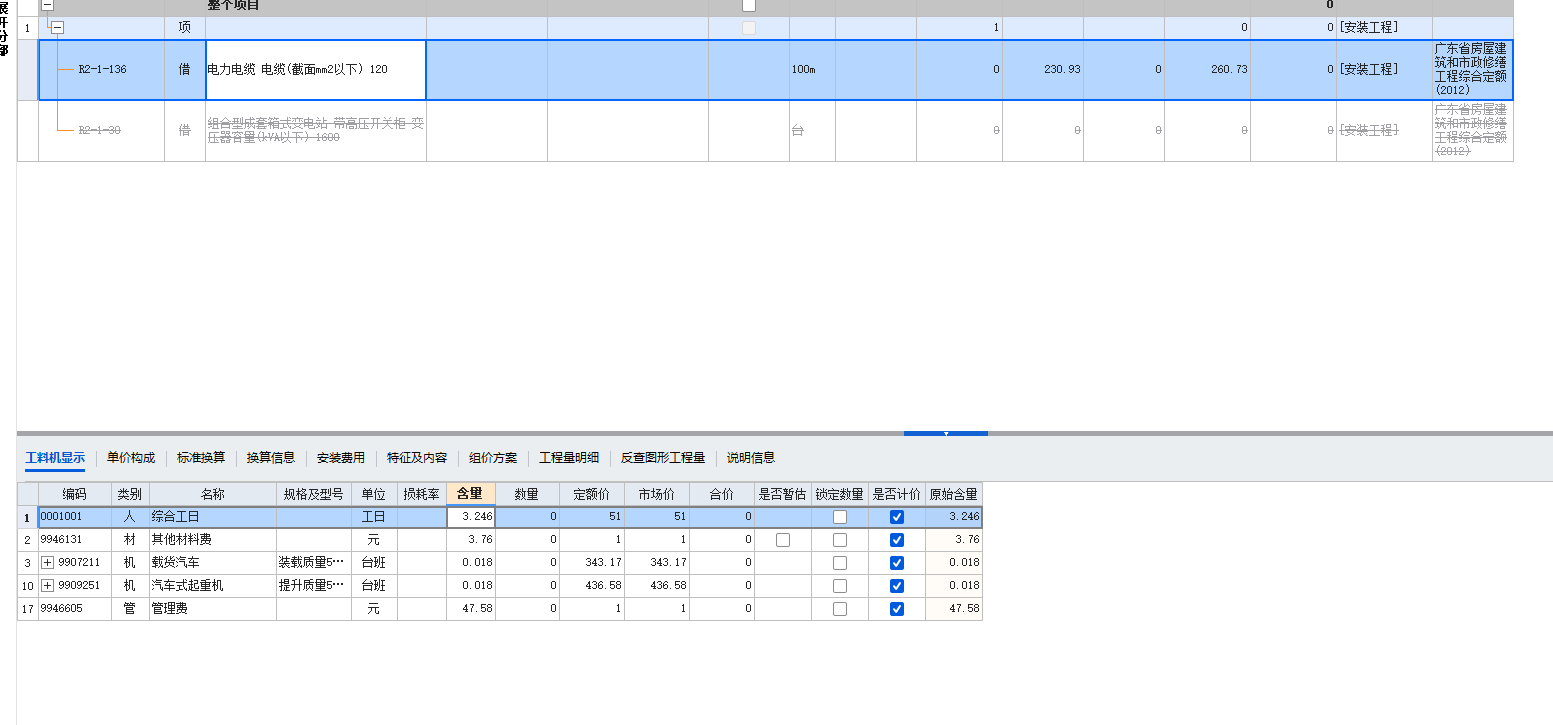Image resolution: width=1553 pixels, height=725 pixels.
Task: Click the 含量 column header
Action: tap(471, 494)
